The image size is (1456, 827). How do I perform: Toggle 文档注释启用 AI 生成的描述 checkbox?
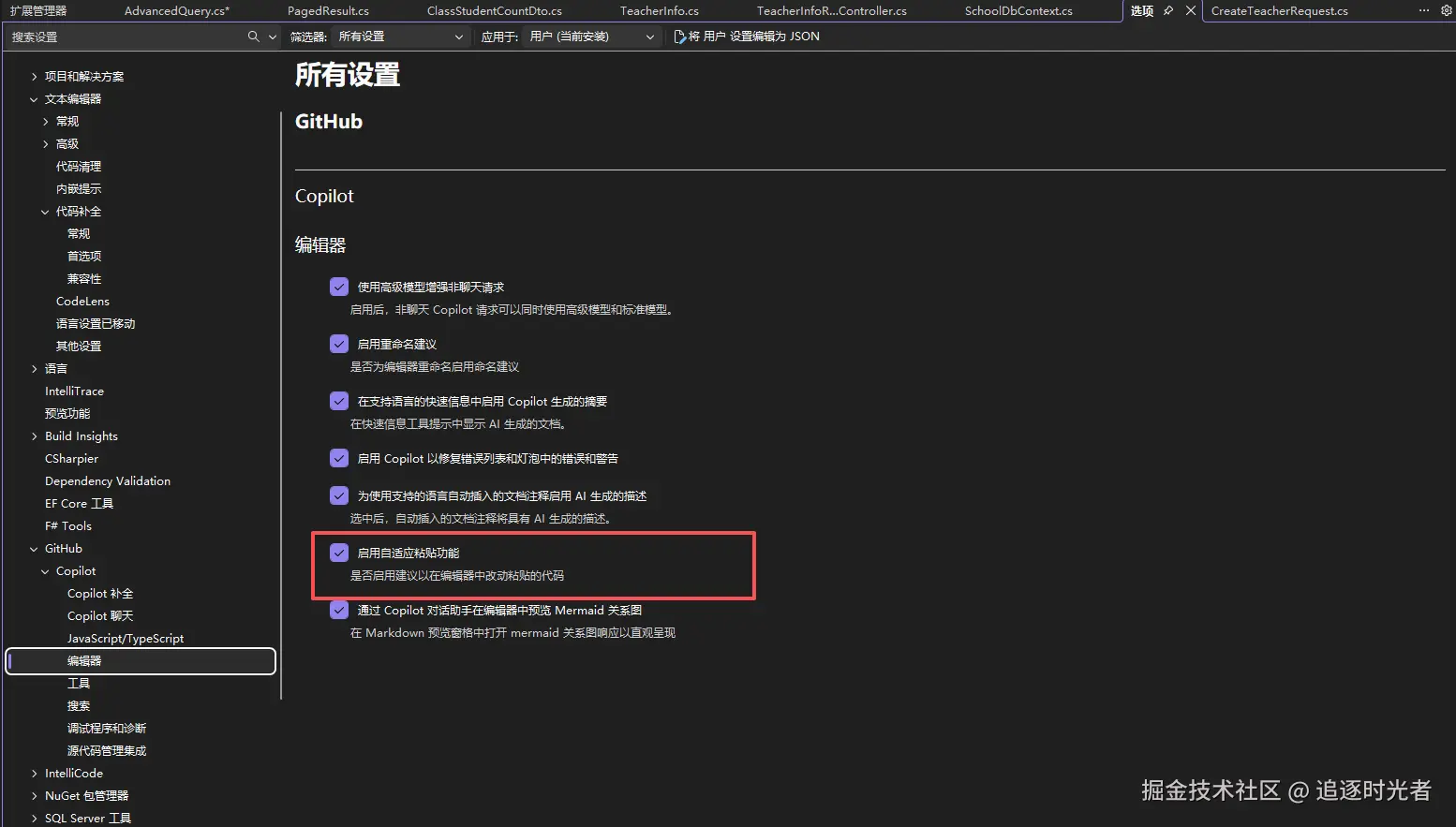point(339,495)
